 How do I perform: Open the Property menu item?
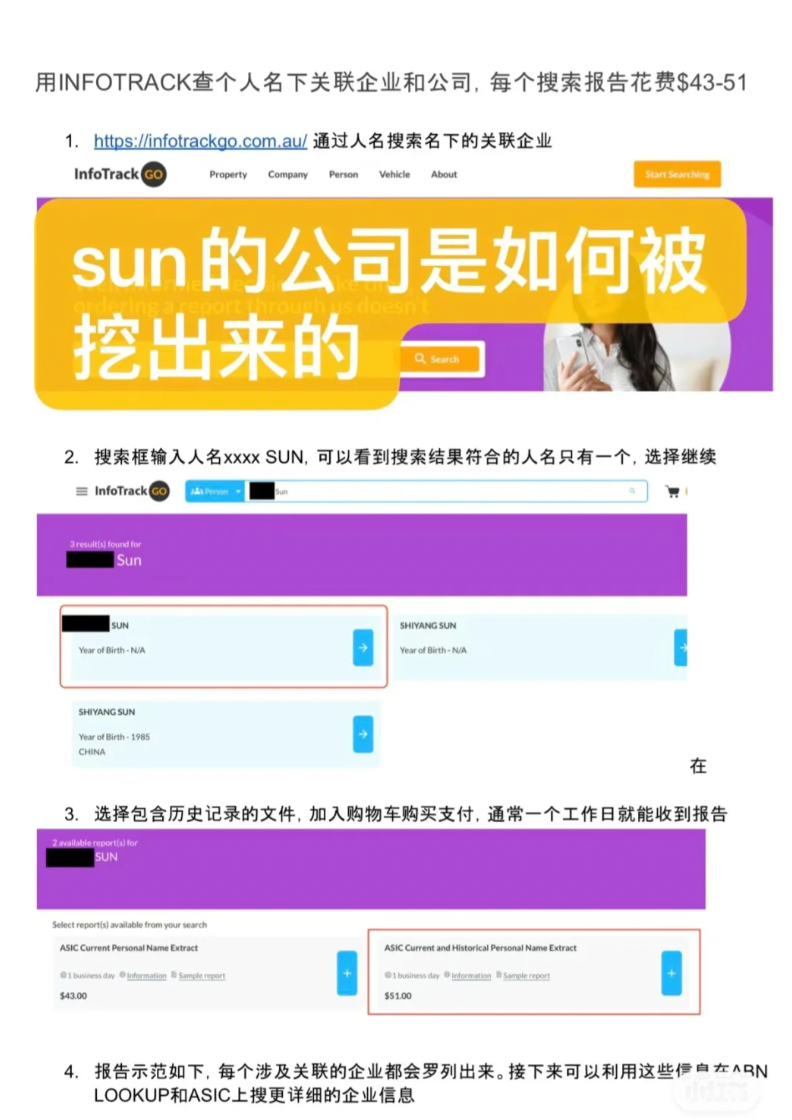click(228, 174)
